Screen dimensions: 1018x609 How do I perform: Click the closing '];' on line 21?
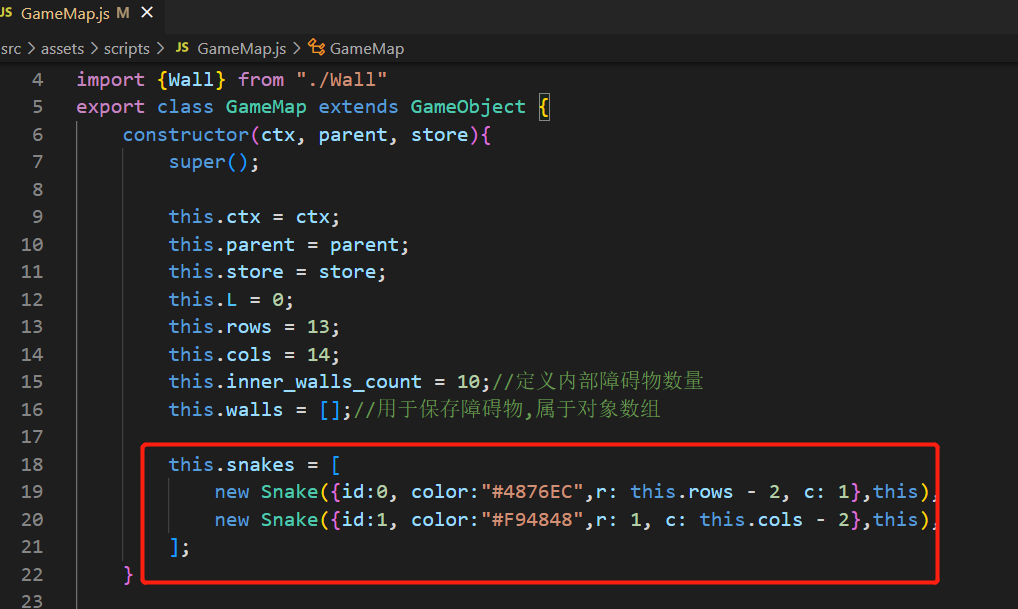pyautogui.click(x=179, y=547)
